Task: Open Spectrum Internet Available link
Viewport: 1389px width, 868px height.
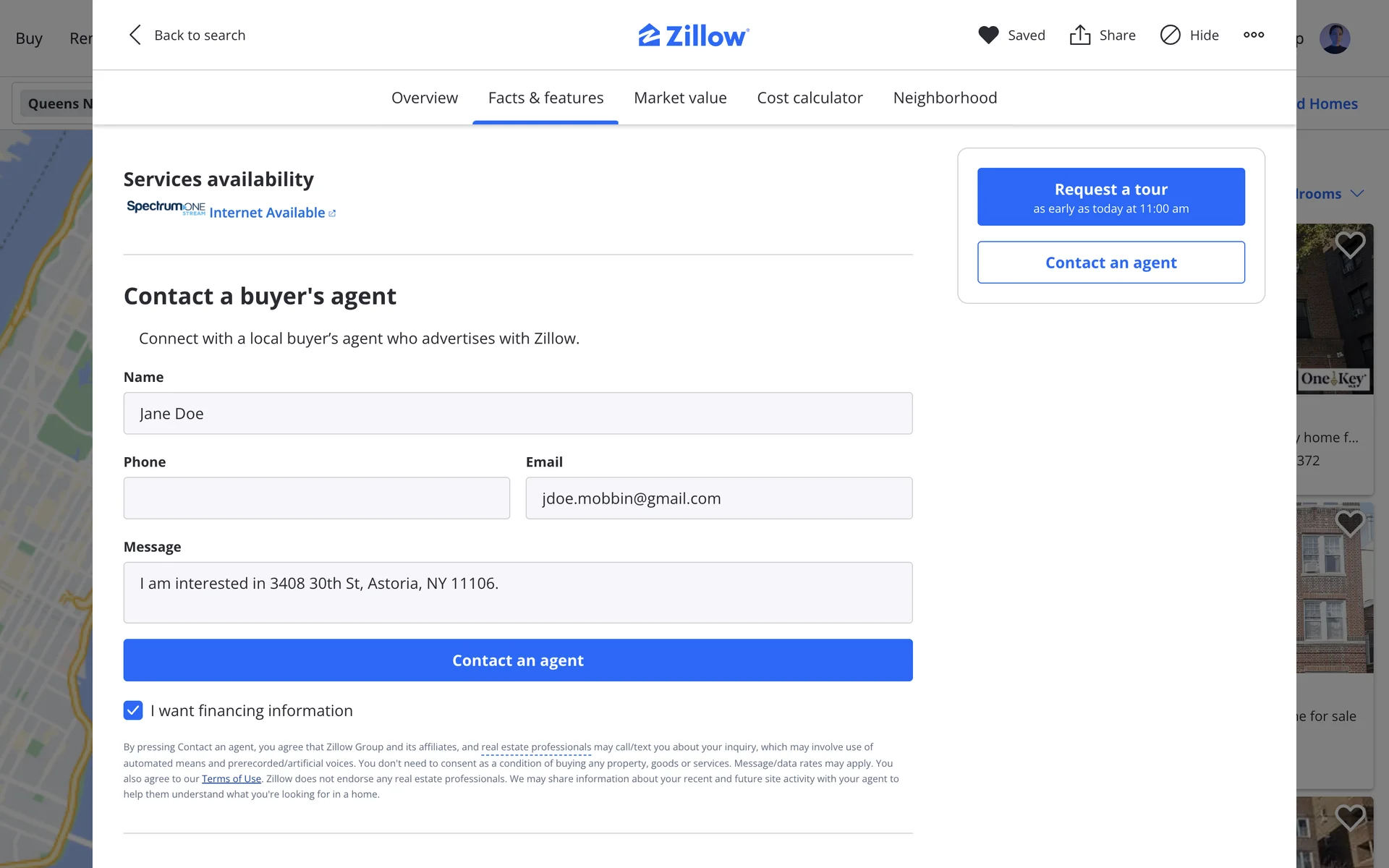Action: coord(267,213)
